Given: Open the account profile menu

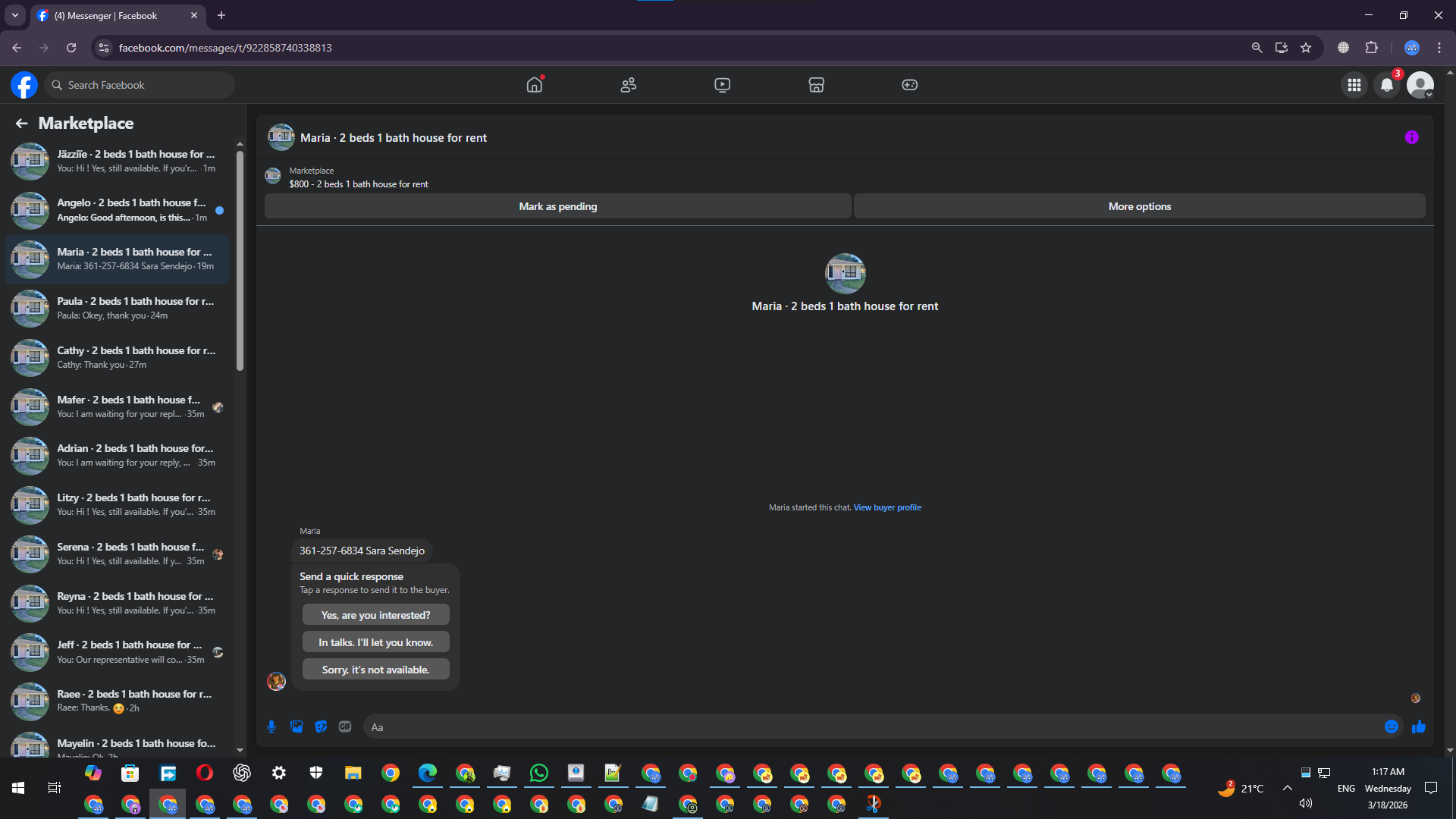Looking at the screenshot, I should [1420, 85].
